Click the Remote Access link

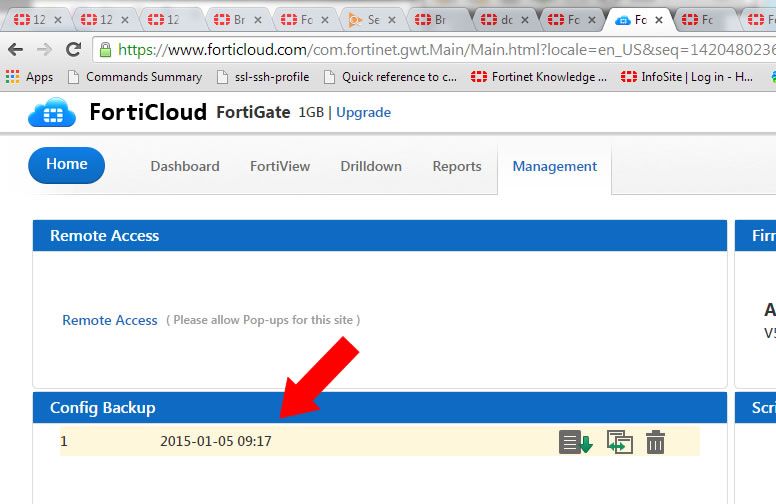(x=110, y=320)
